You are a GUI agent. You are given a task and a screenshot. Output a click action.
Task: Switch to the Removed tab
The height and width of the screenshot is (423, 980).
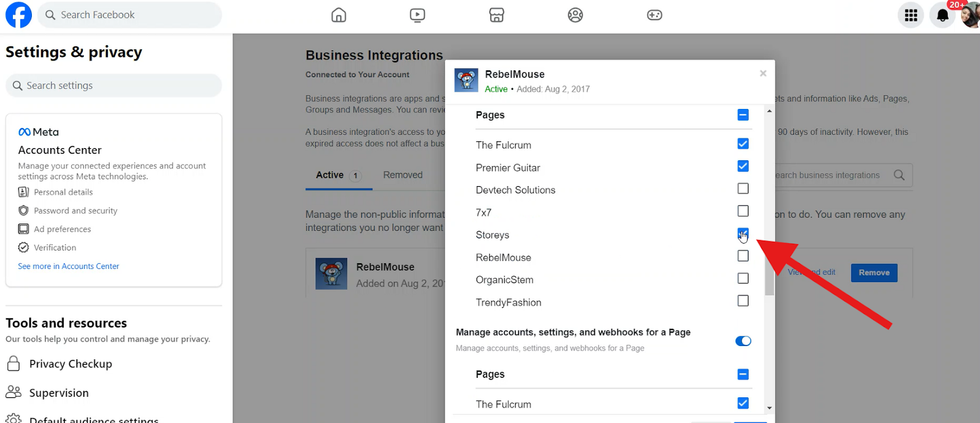[x=402, y=175]
